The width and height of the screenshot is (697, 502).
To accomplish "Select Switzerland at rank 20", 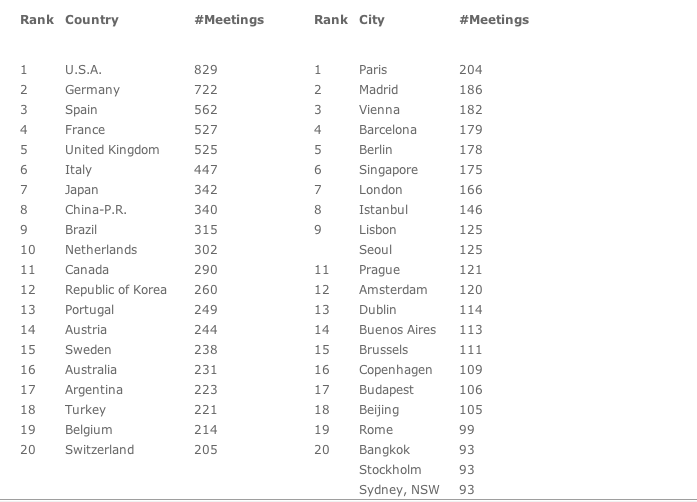I will click(x=99, y=450).
